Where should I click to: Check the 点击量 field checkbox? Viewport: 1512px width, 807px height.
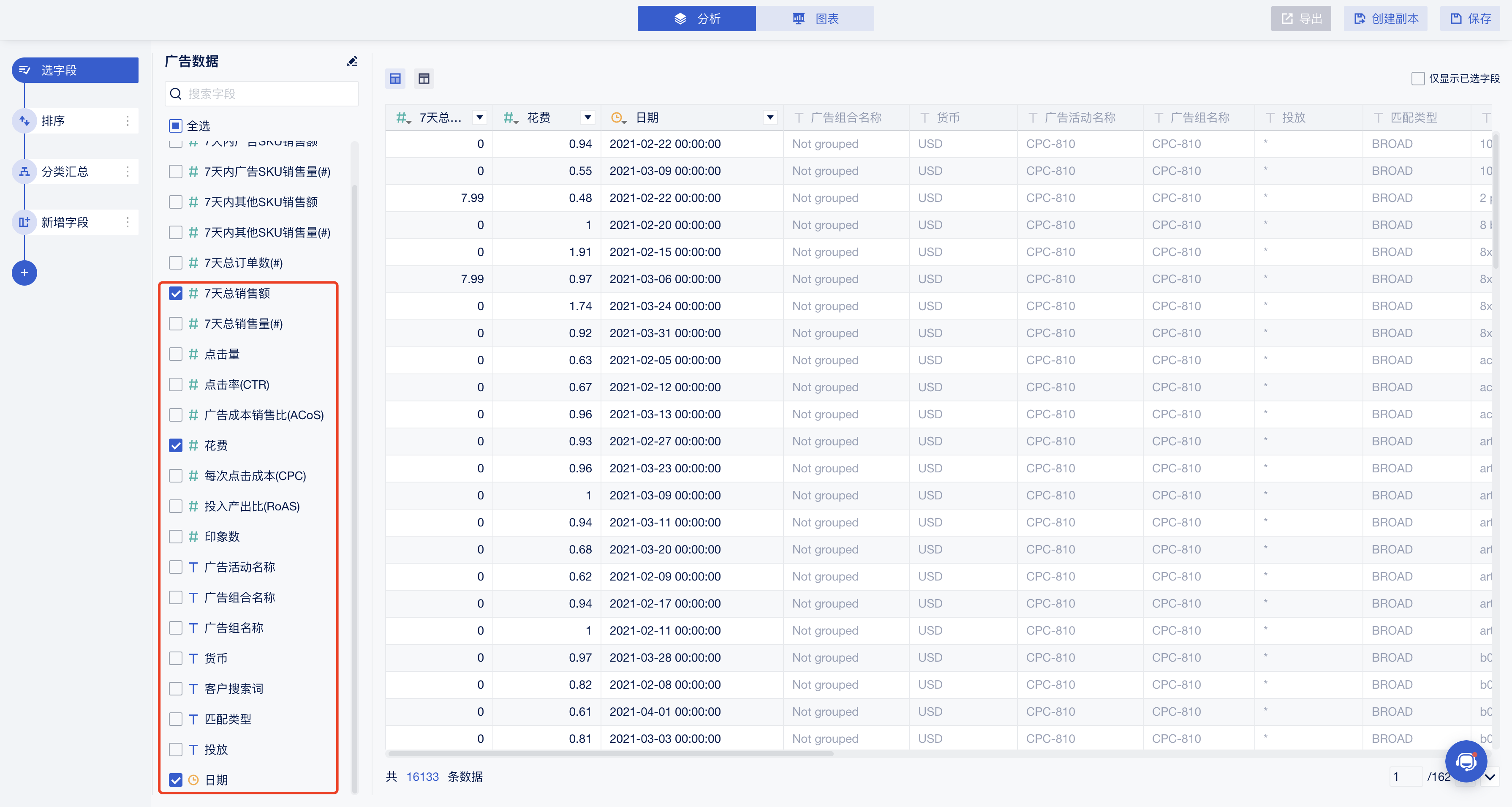click(176, 354)
